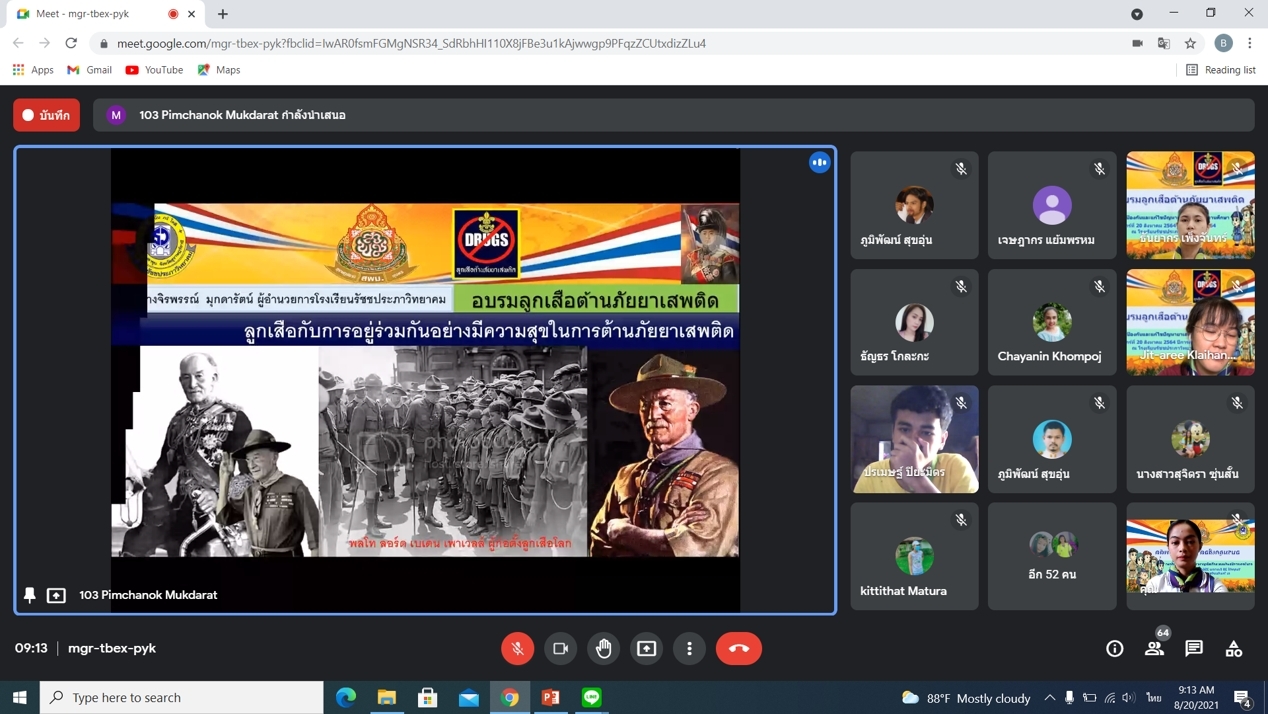Raise hand in the meeting
Image resolution: width=1268 pixels, height=714 pixels.
(x=603, y=648)
